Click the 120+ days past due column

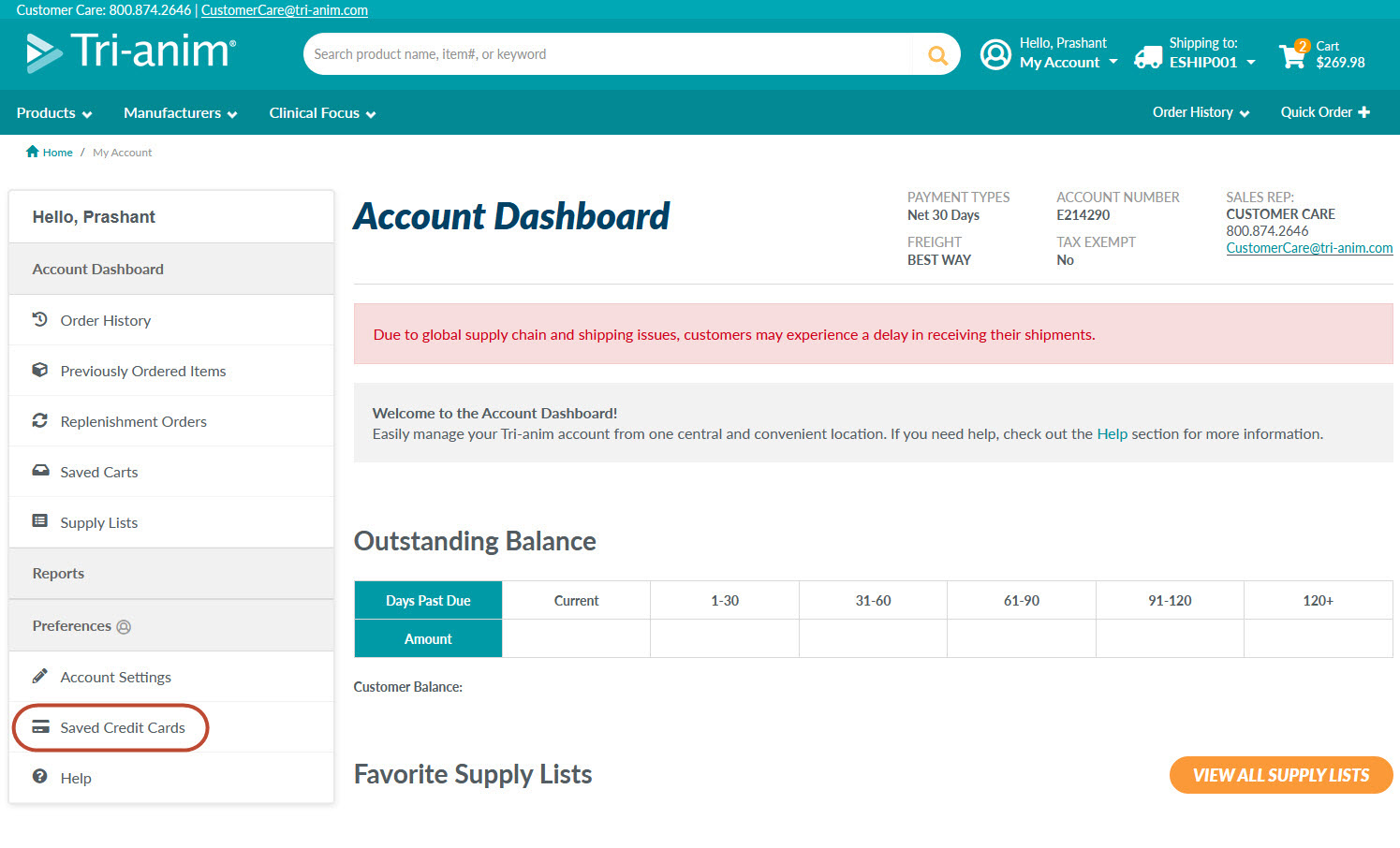tap(1319, 601)
